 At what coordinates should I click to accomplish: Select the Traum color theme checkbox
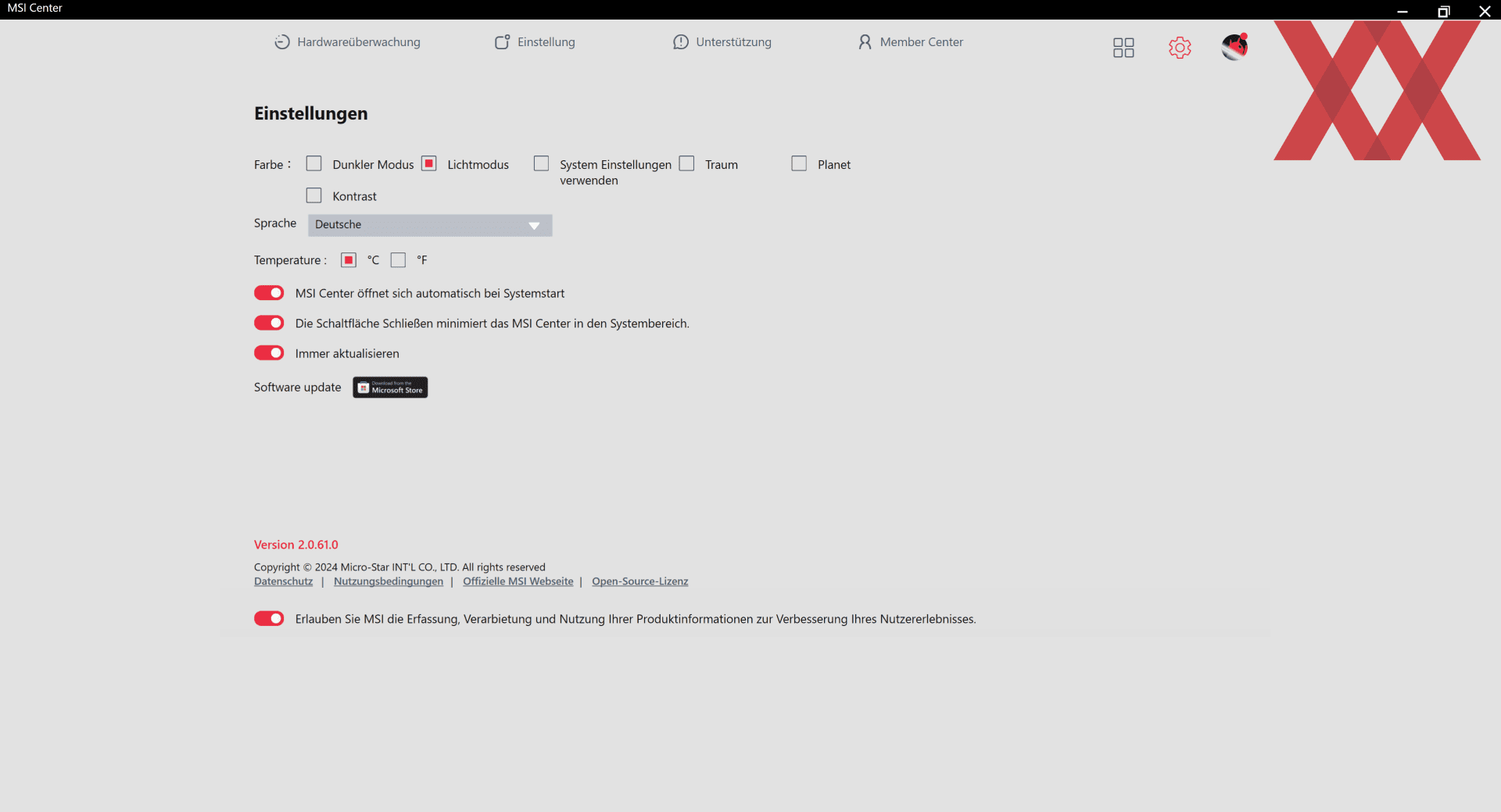coord(686,163)
